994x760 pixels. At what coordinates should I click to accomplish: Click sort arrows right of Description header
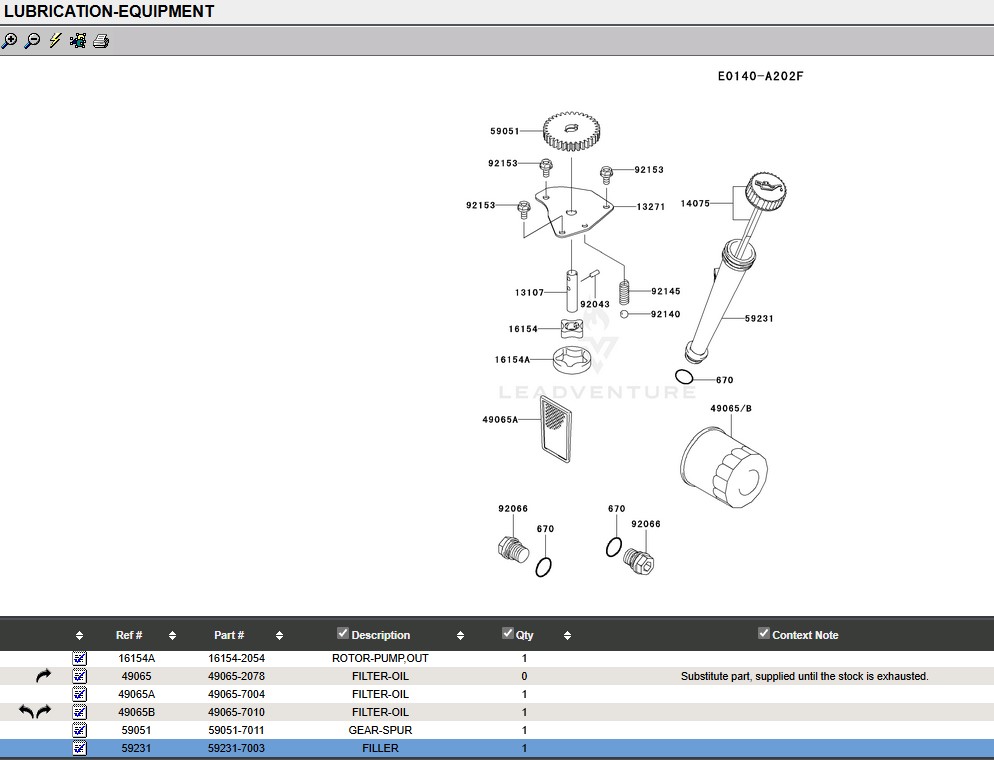point(460,636)
